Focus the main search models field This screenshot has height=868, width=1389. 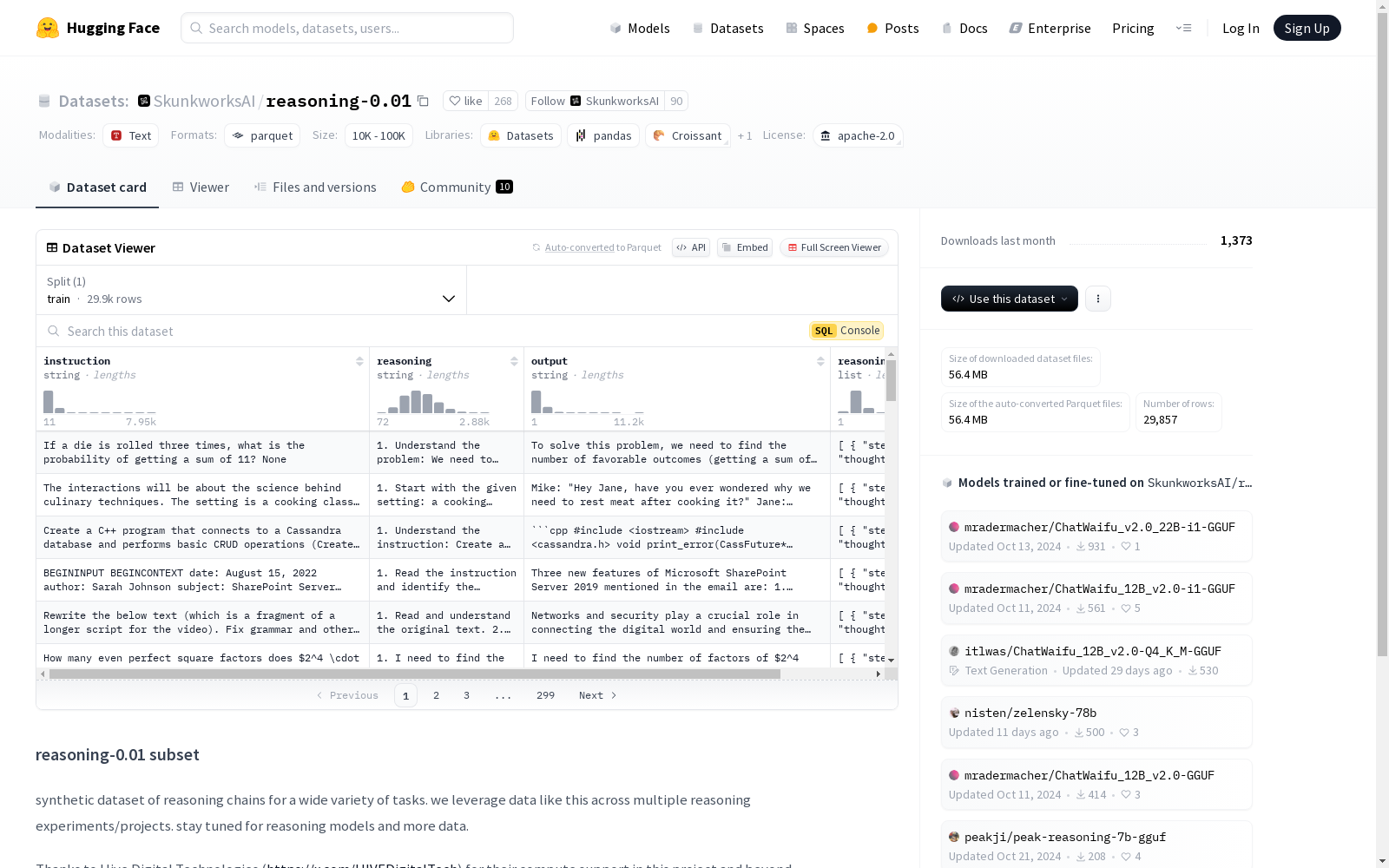[x=347, y=28]
